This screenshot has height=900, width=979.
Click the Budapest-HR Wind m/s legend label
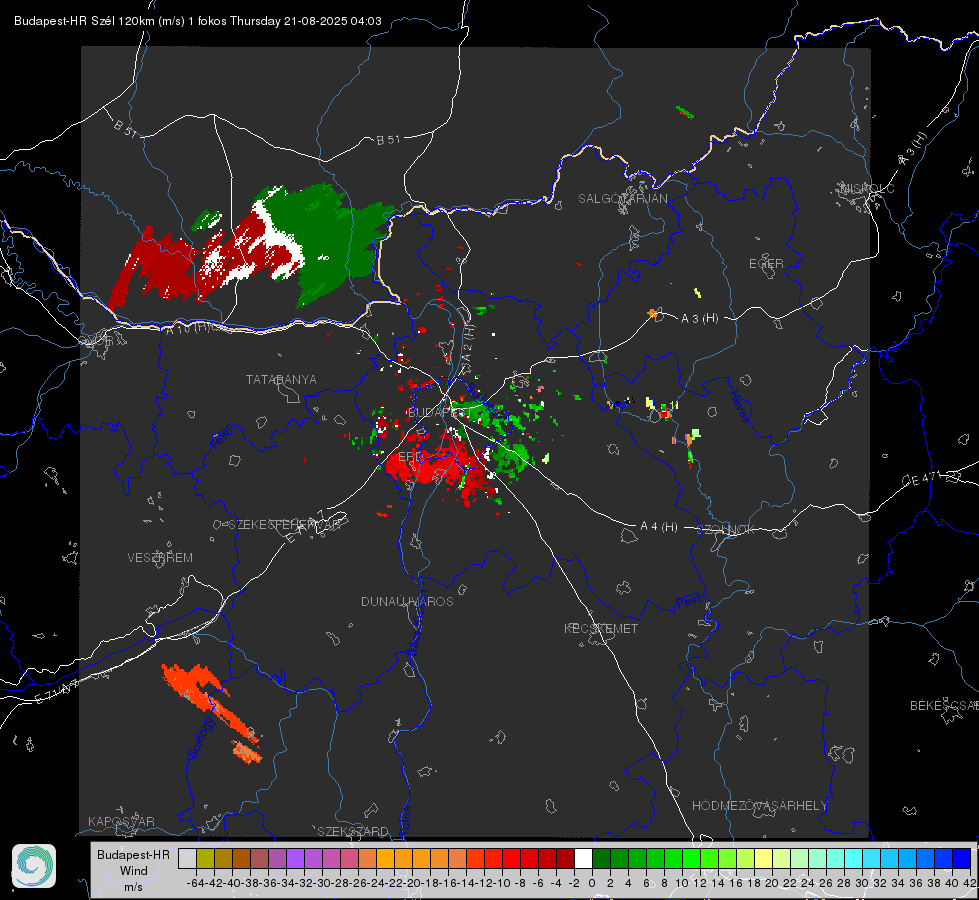coord(134,871)
